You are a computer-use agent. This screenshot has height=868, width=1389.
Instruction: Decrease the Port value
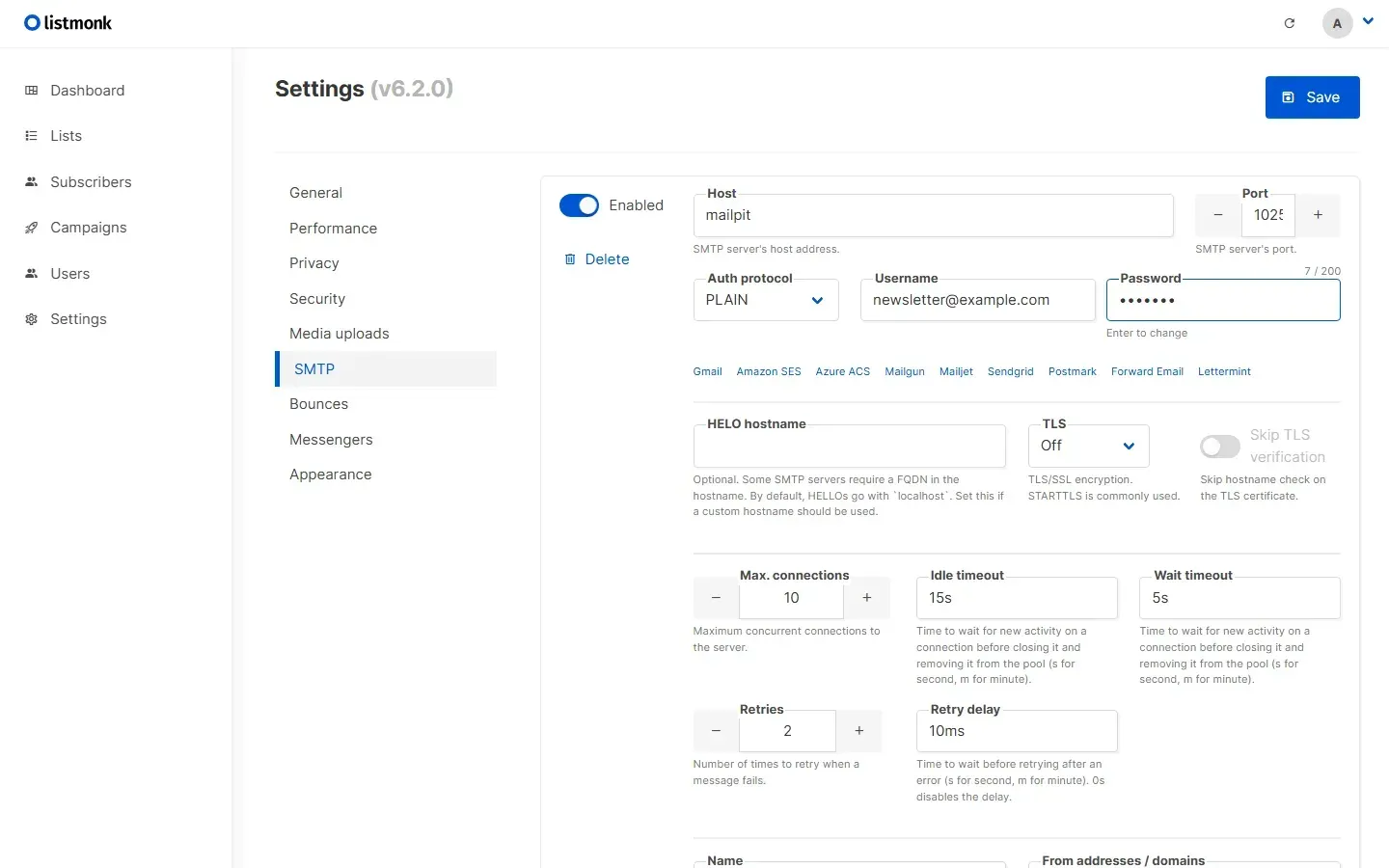1218,215
